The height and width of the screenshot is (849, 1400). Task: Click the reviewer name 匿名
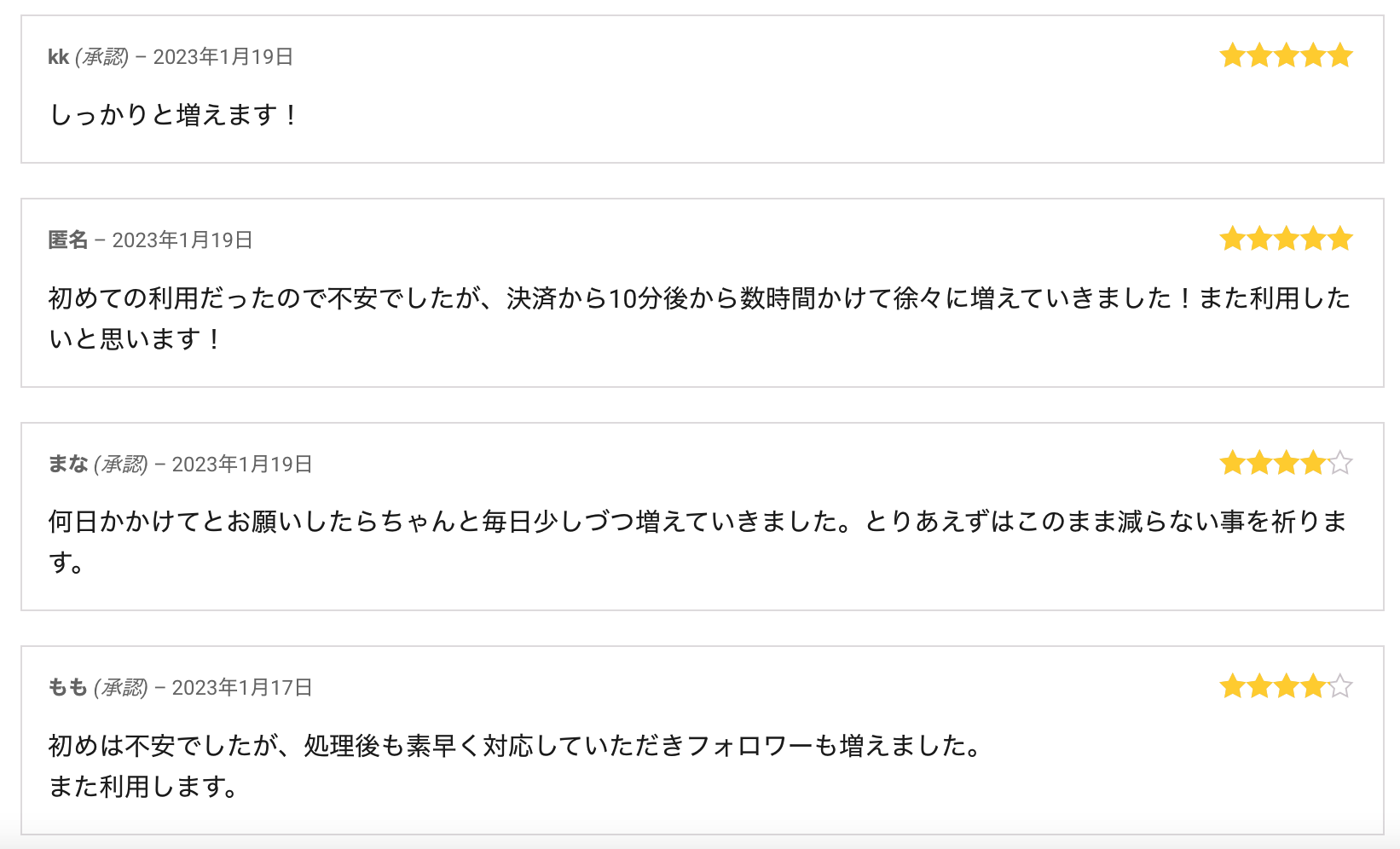click(x=68, y=240)
